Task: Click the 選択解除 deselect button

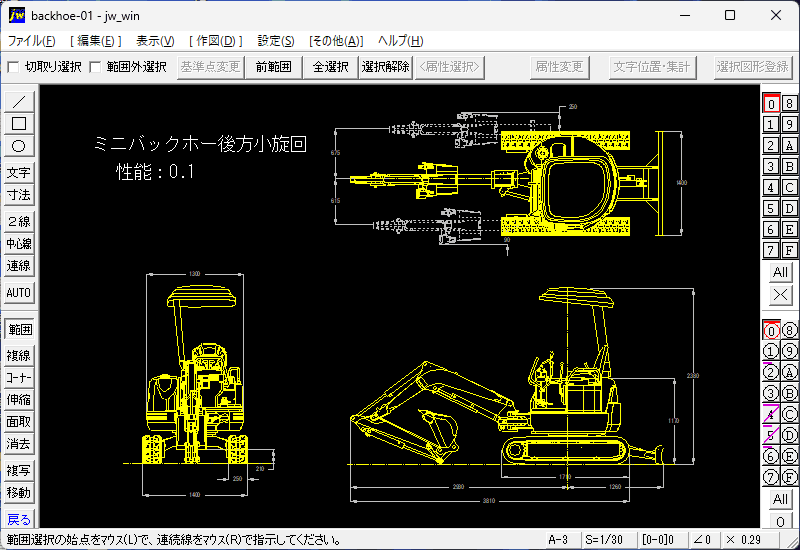Action: tap(386, 67)
